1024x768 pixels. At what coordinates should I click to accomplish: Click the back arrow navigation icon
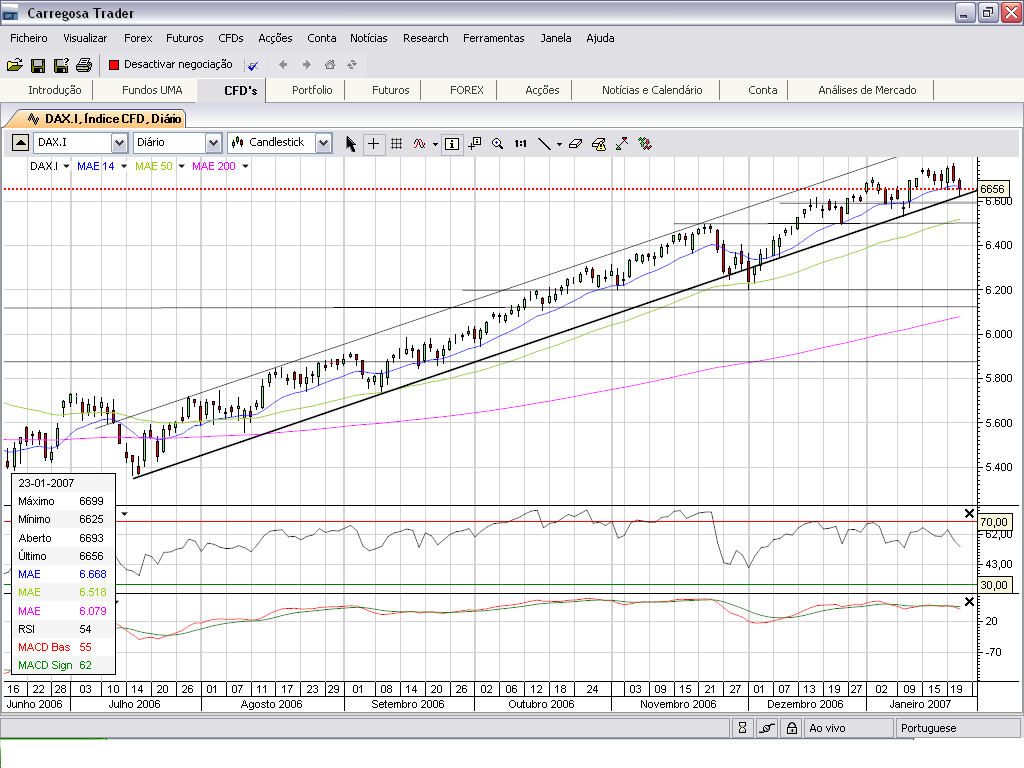(x=283, y=65)
